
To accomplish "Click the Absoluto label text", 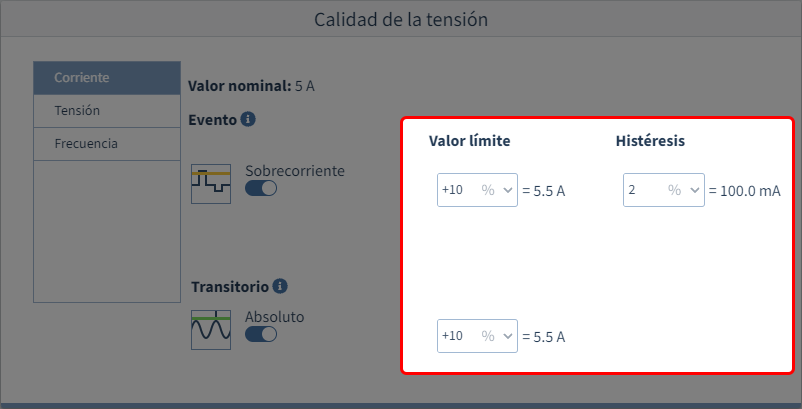I will (x=275, y=317).
